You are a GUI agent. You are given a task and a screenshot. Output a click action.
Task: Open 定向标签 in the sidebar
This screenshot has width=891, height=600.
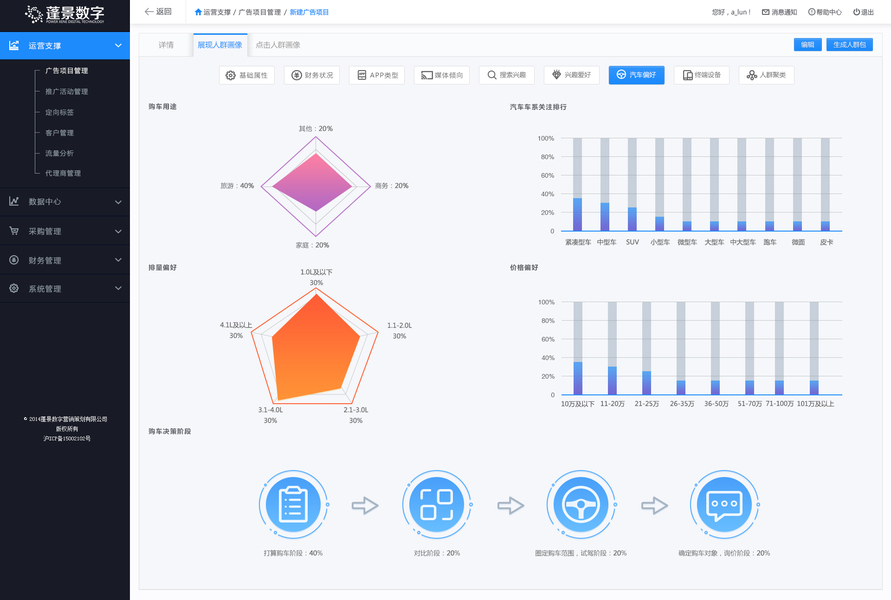click(x=60, y=112)
